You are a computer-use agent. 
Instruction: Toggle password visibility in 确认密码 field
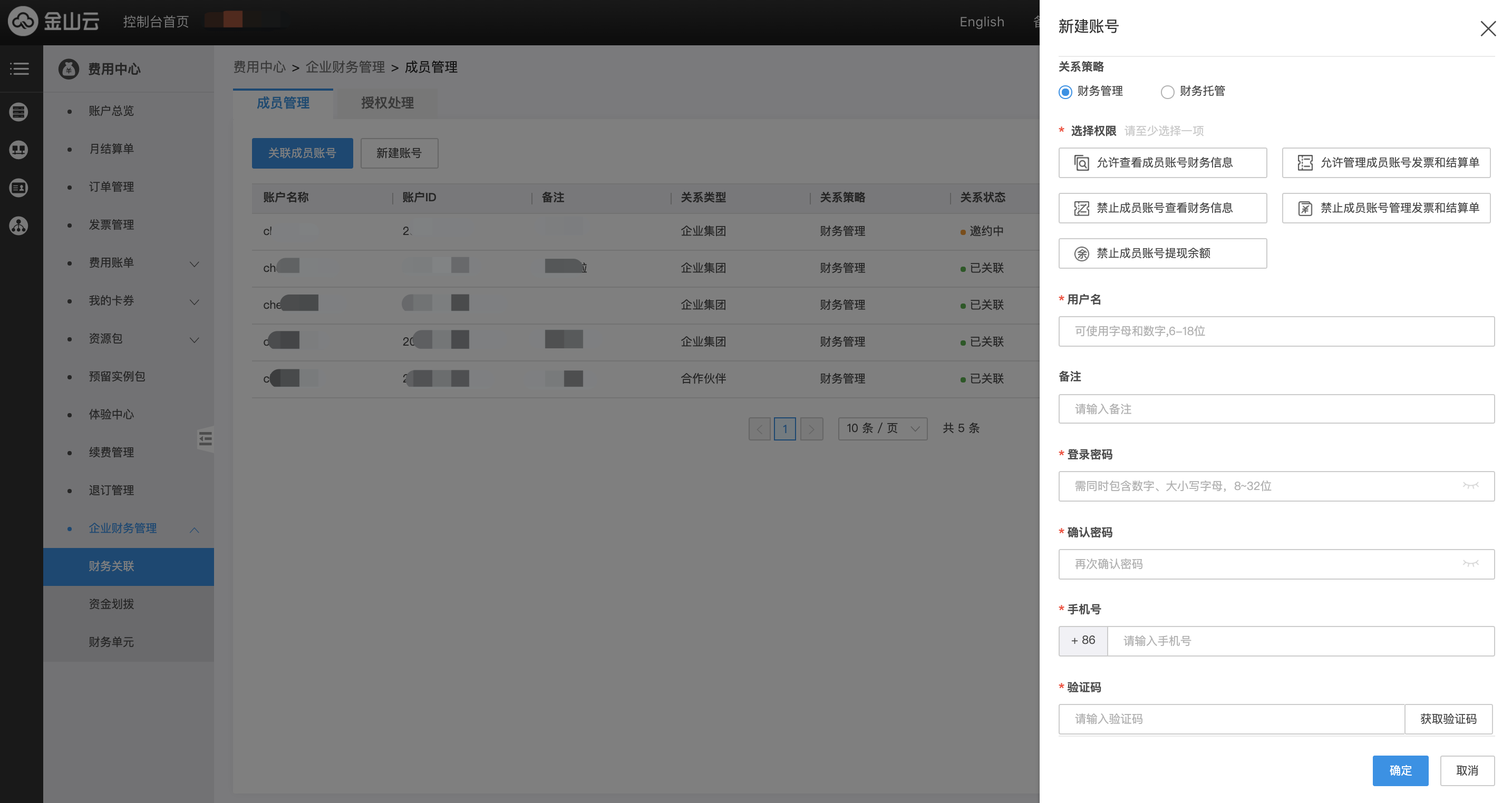1470,564
